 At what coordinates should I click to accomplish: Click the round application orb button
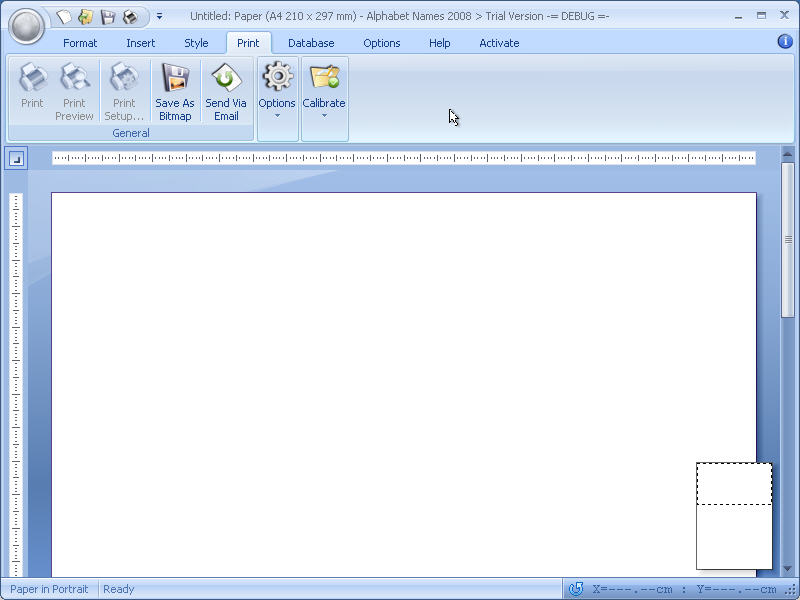point(26,26)
